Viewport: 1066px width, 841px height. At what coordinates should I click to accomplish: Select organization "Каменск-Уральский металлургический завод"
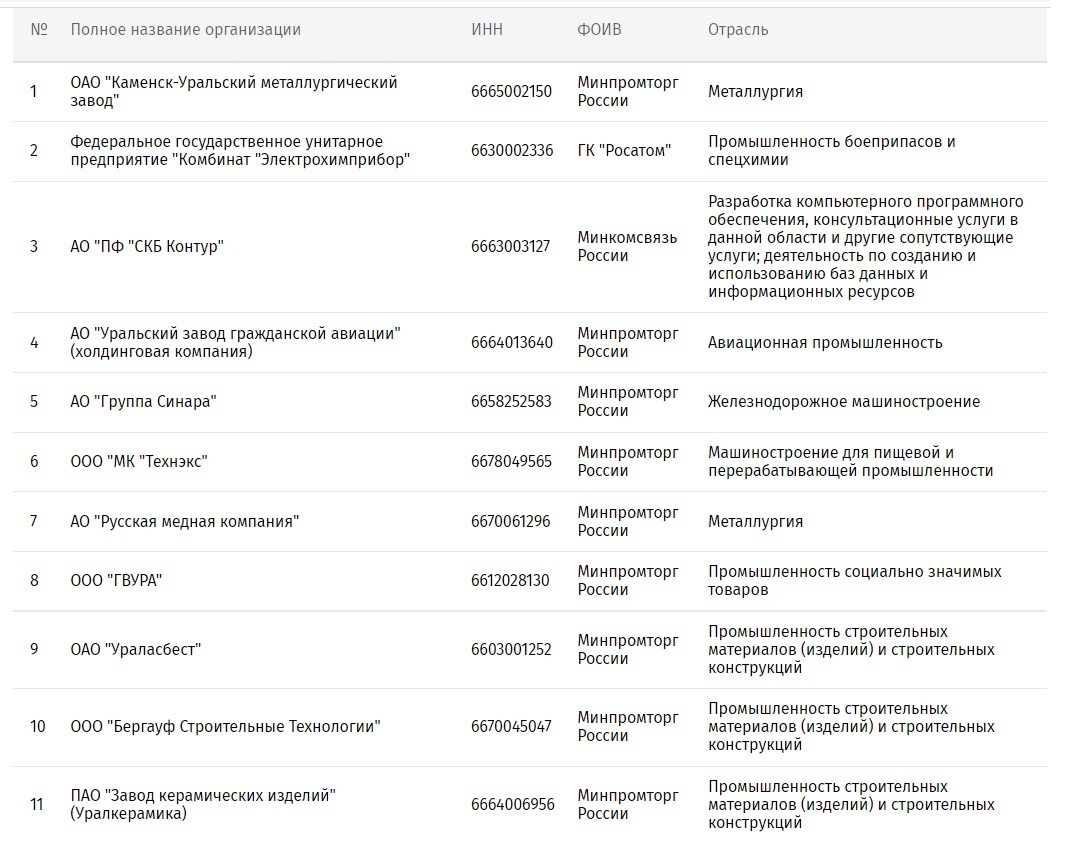coord(233,91)
